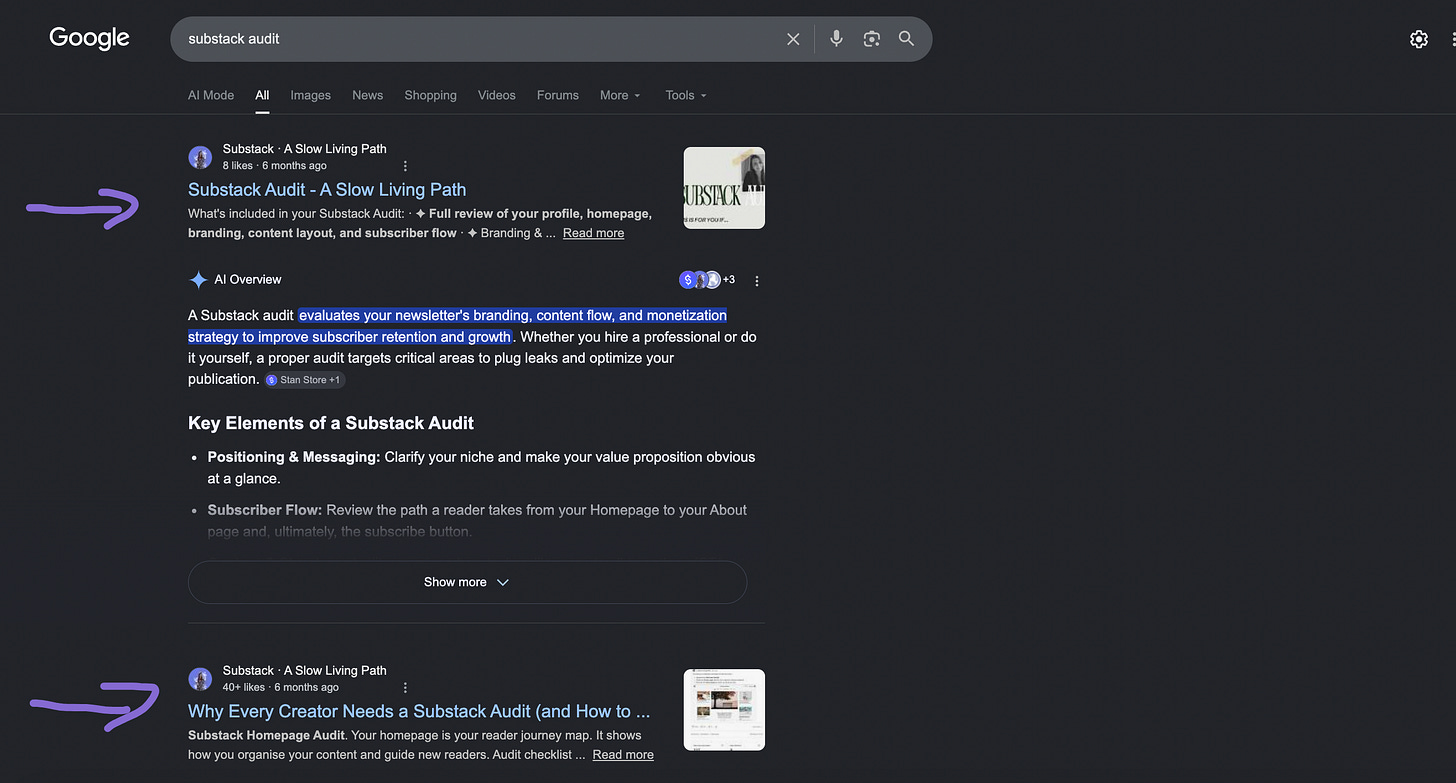Switch to AI Mode tab

tap(211, 95)
